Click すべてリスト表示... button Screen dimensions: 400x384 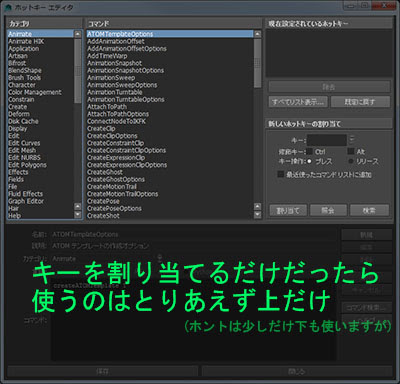pos(298,102)
